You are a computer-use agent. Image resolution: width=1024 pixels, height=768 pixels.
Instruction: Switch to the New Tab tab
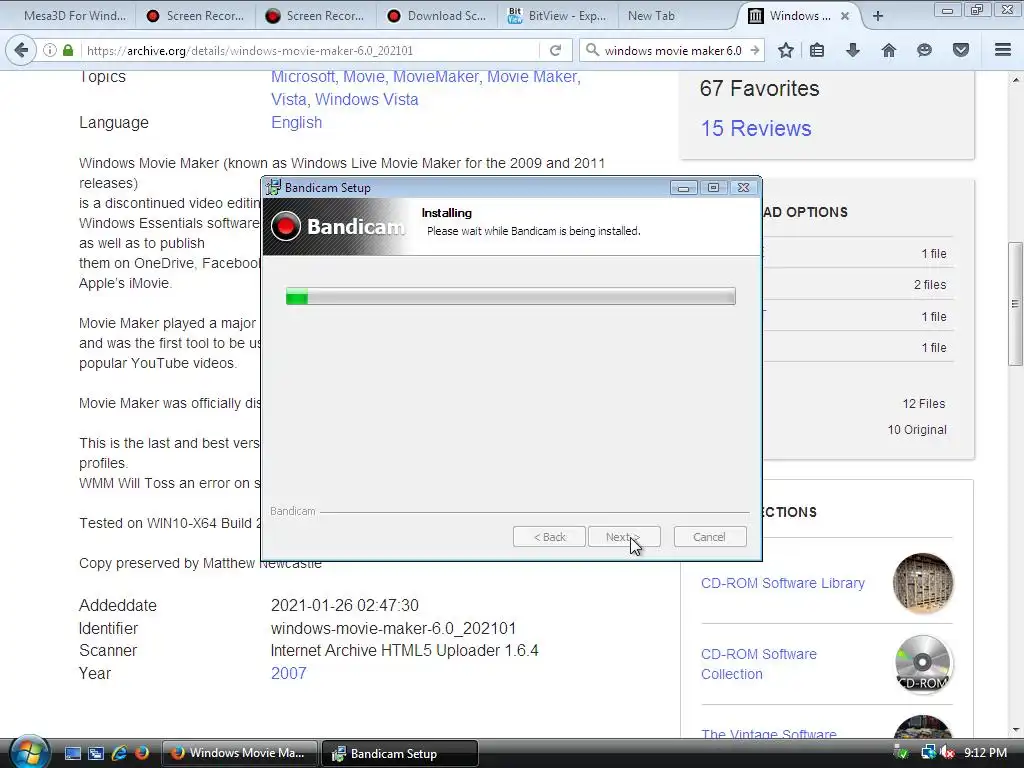[x=673, y=16]
